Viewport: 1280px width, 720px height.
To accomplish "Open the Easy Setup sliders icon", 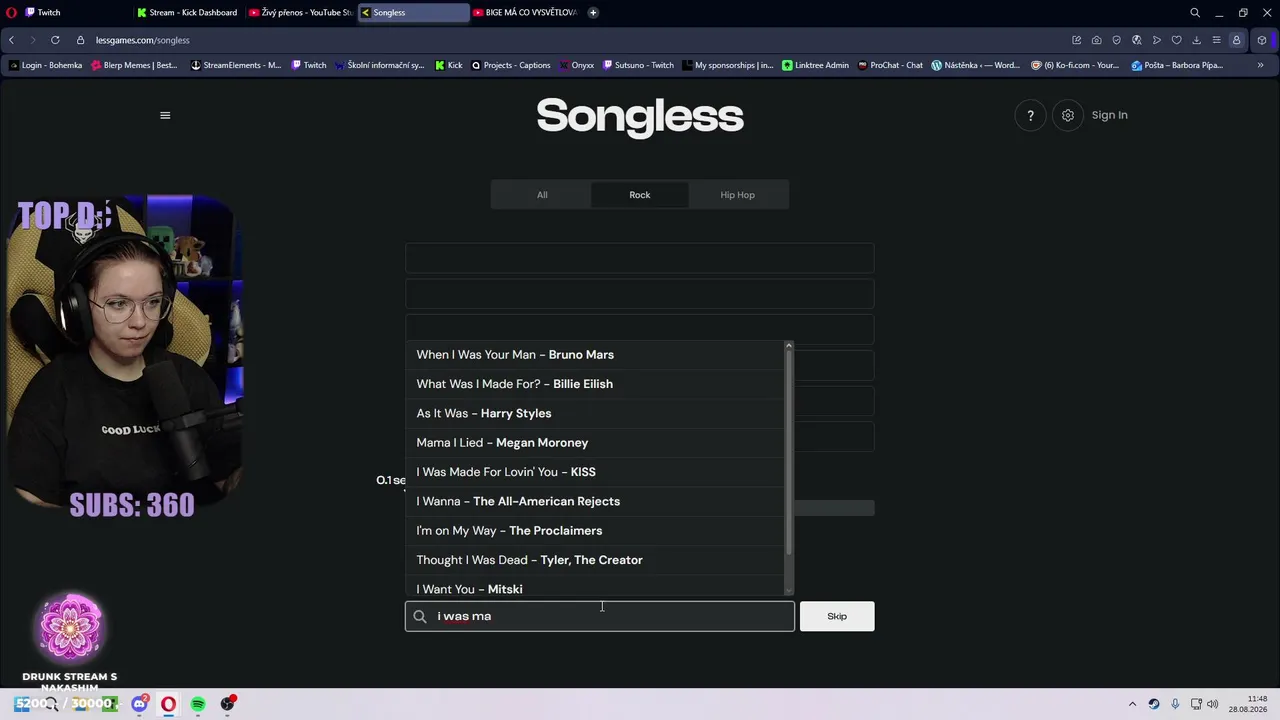I will point(1216,40).
